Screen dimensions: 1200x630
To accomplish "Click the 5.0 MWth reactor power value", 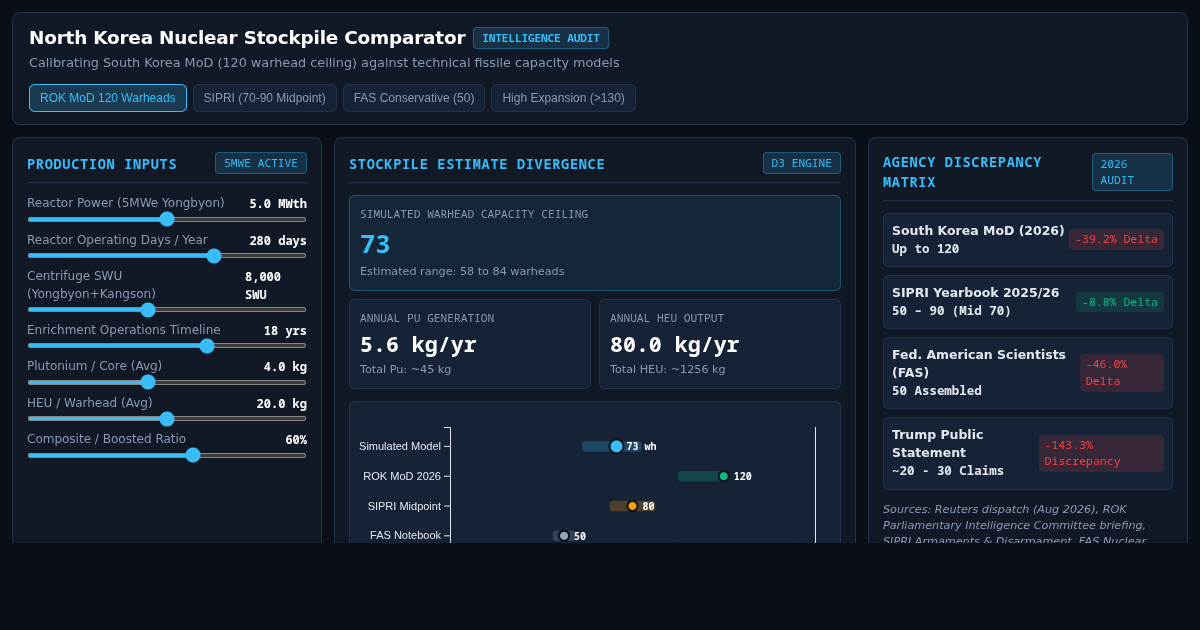I will click(x=278, y=204).
